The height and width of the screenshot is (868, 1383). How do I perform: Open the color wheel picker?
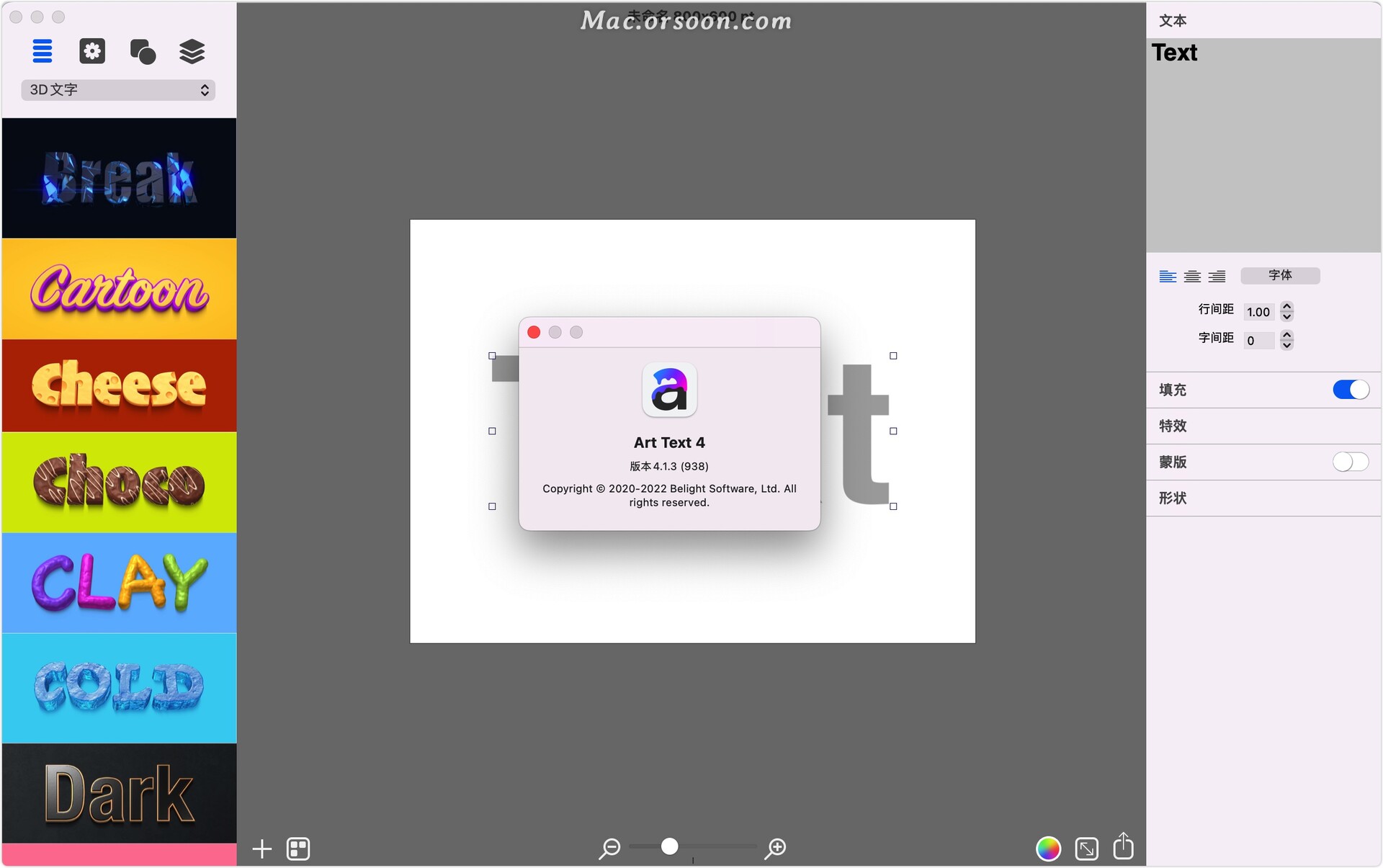(1048, 849)
